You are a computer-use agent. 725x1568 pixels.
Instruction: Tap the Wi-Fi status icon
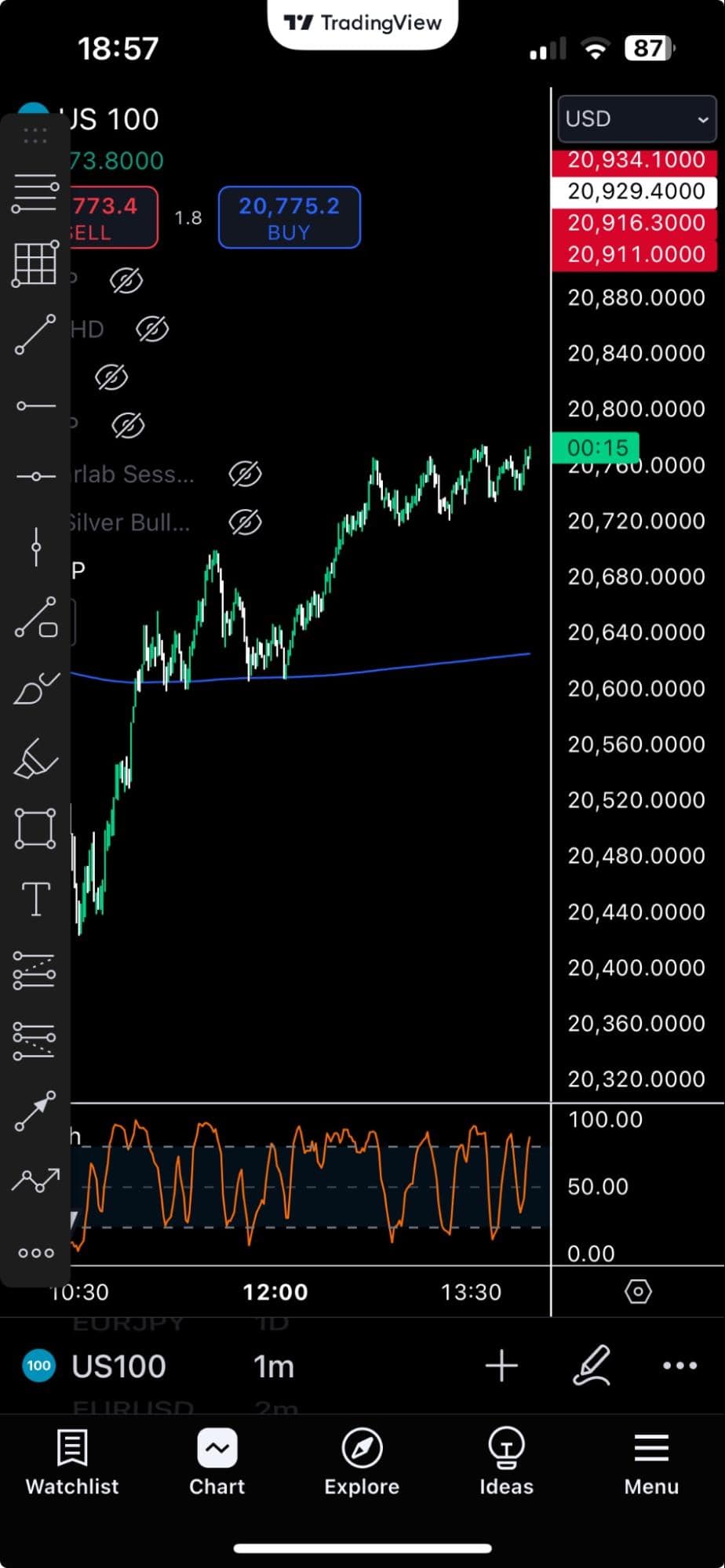(596, 49)
